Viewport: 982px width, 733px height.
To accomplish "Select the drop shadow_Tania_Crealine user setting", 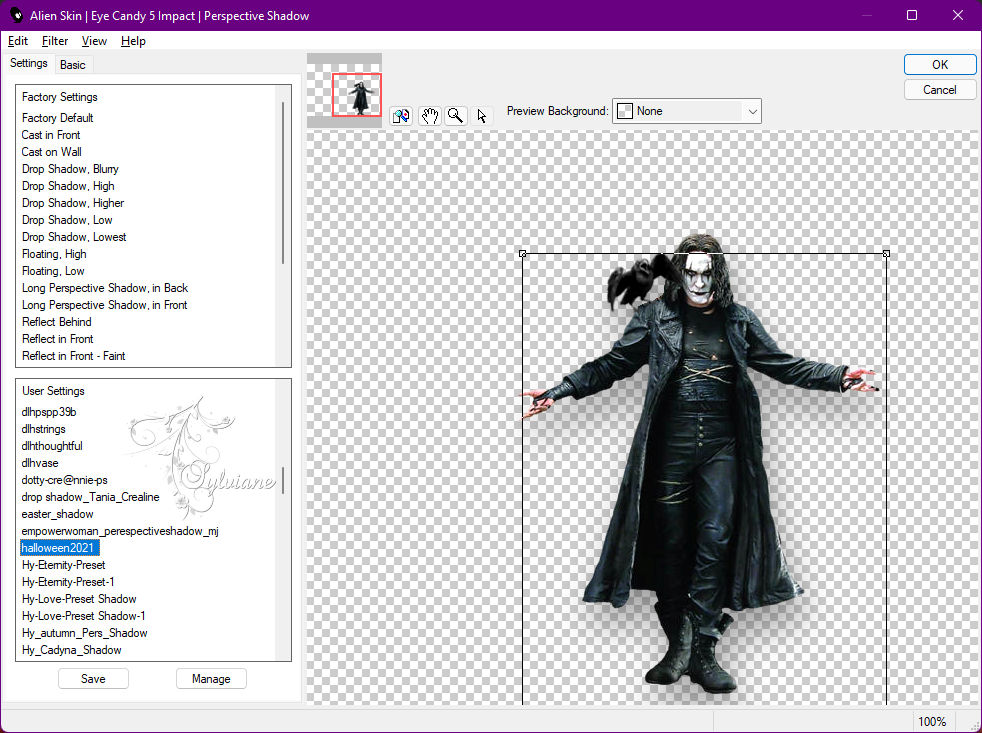I will 90,497.
